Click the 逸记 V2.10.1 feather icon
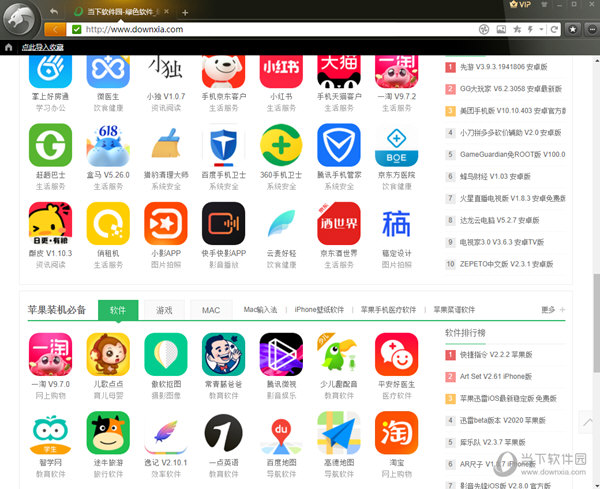The image size is (600, 489). (166, 433)
